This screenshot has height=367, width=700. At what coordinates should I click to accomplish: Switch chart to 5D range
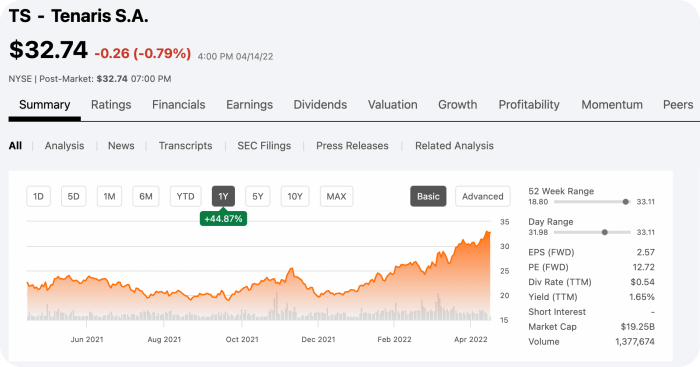[73, 196]
